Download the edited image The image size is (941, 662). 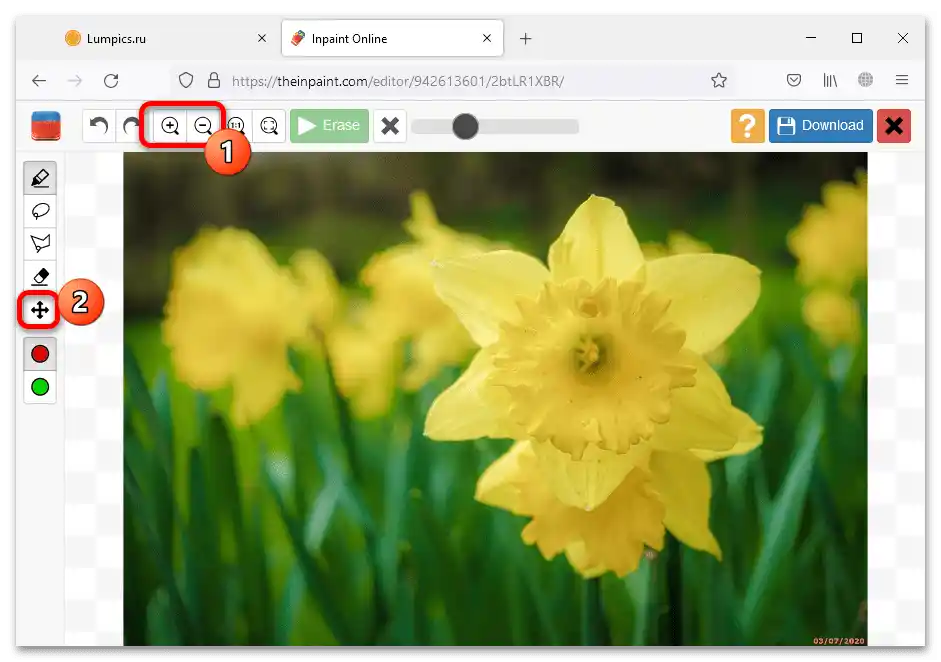(820, 126)
